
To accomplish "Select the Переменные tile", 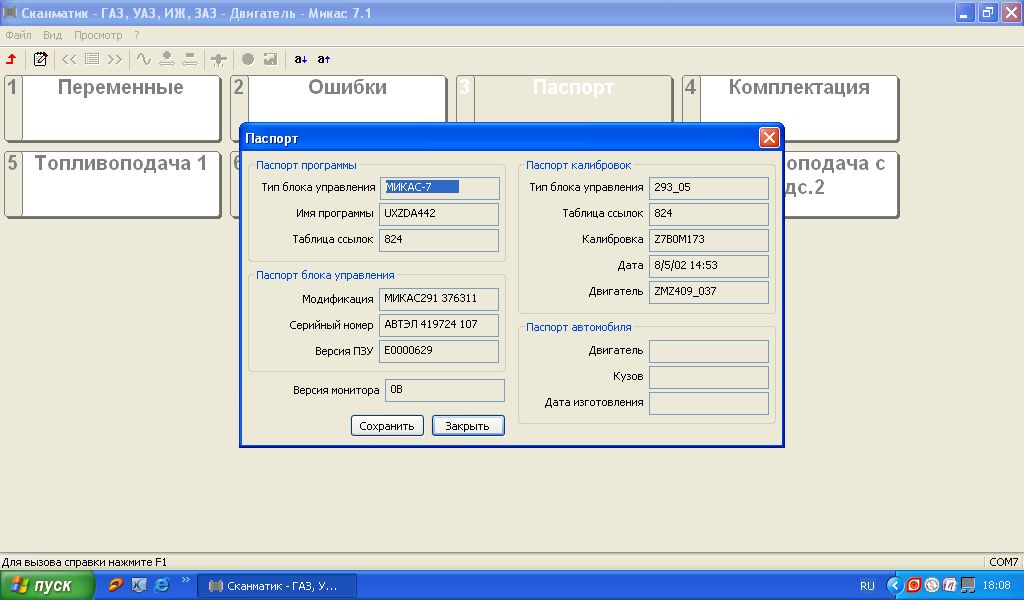I will pyautogui.click(x=120, y=108).
